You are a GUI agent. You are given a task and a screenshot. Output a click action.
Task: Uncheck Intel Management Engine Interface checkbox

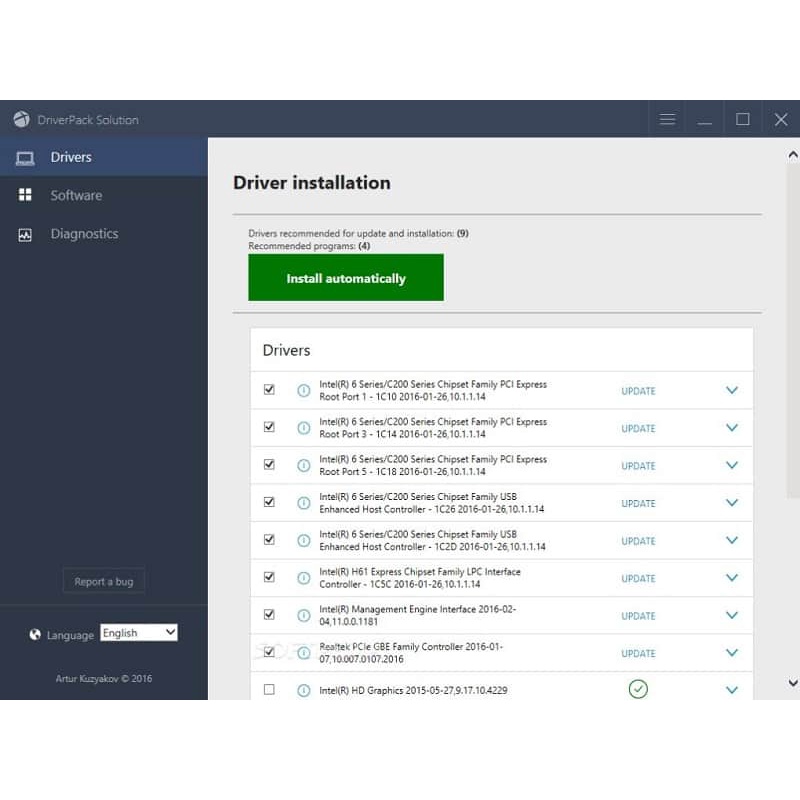coord(269,614)
